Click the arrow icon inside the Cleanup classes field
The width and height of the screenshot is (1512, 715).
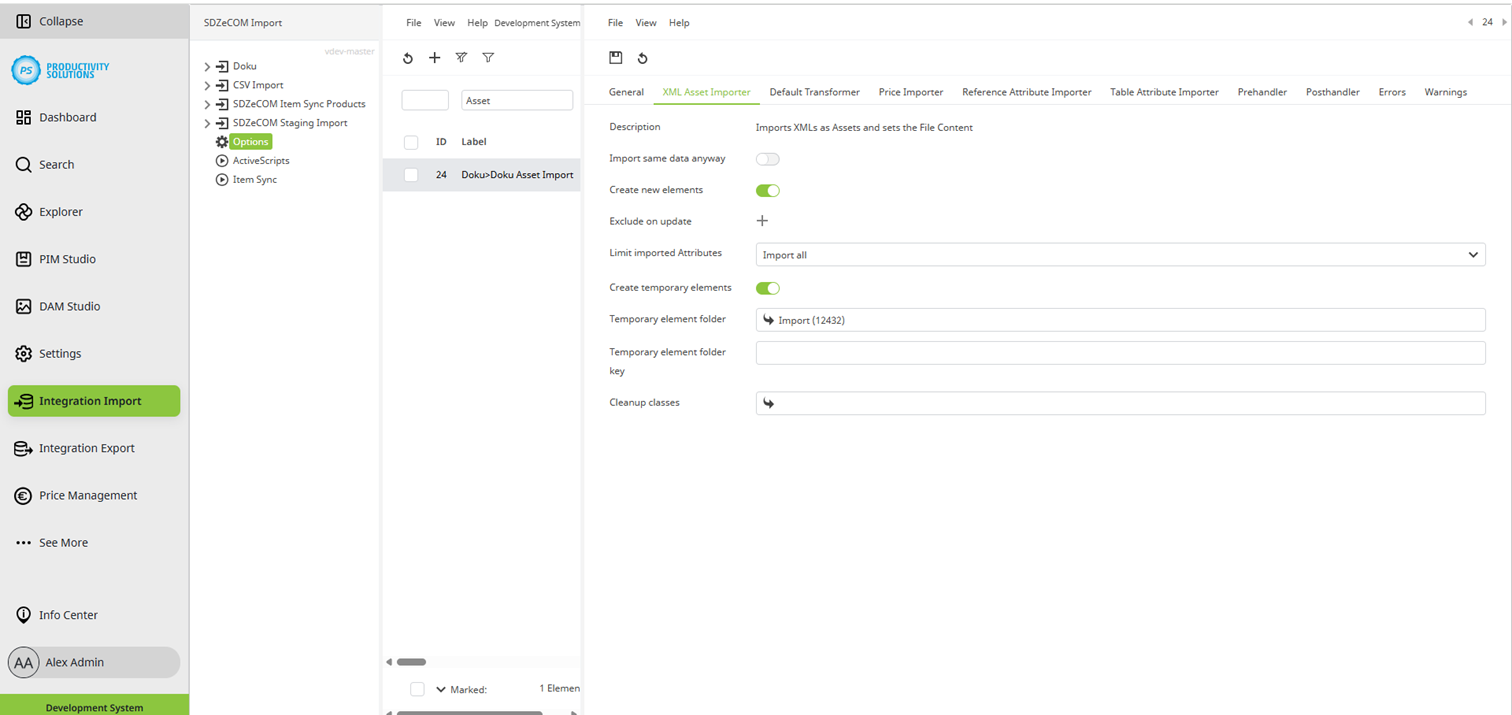tap(766, 403)
